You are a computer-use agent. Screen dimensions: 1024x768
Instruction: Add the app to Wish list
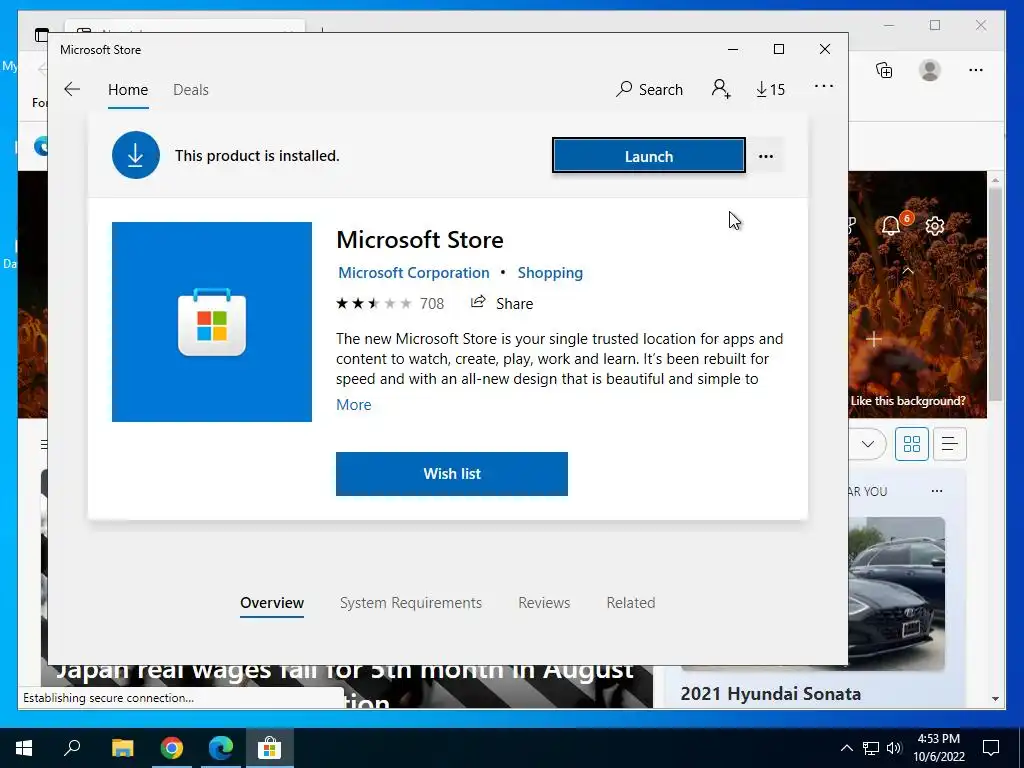(452, 474)
